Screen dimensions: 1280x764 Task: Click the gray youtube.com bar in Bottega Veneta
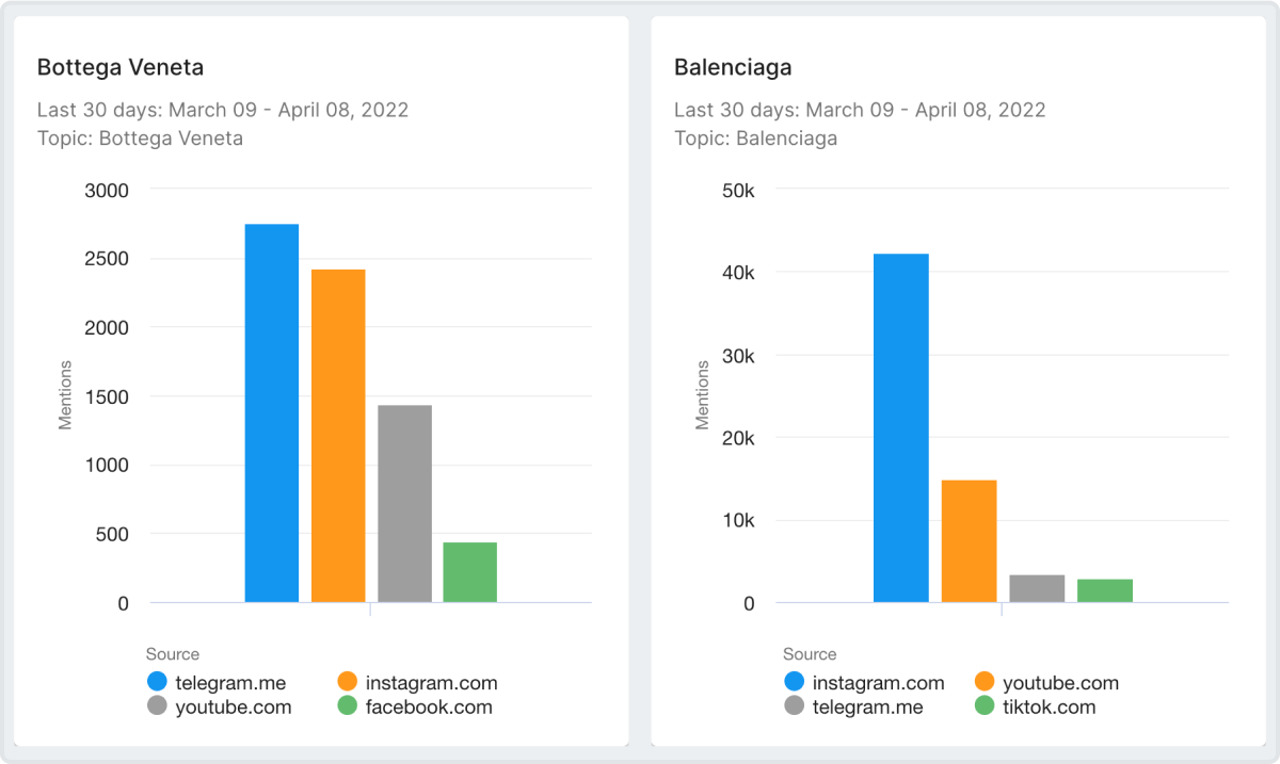[x=405, y=504]
